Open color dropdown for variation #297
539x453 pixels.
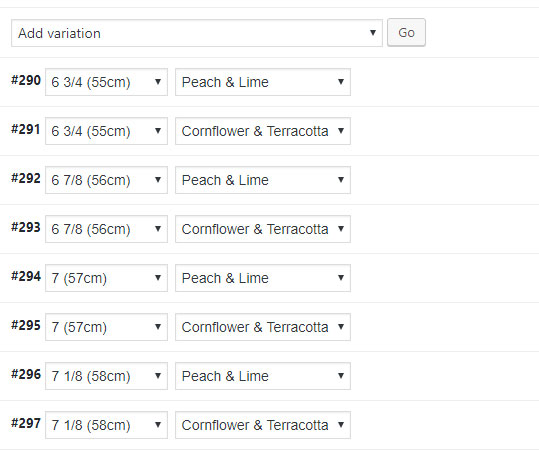point(263,425)
